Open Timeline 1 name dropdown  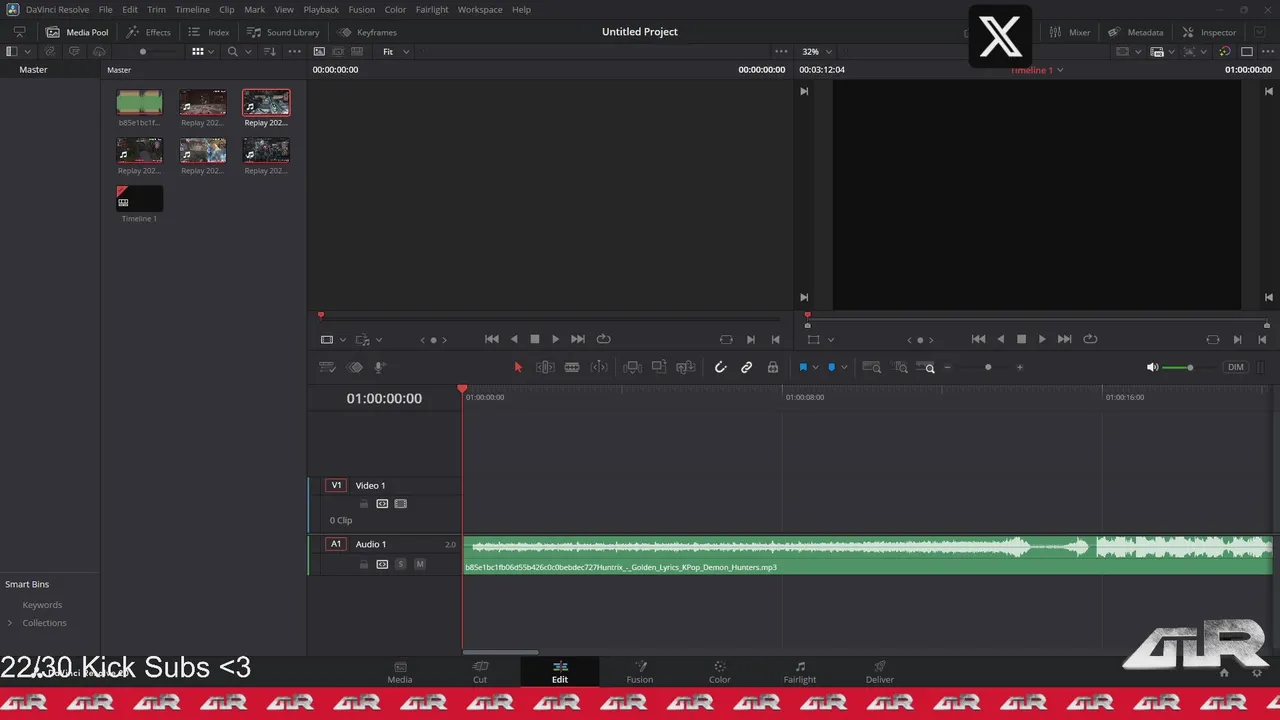click(x=1036, y=70)
